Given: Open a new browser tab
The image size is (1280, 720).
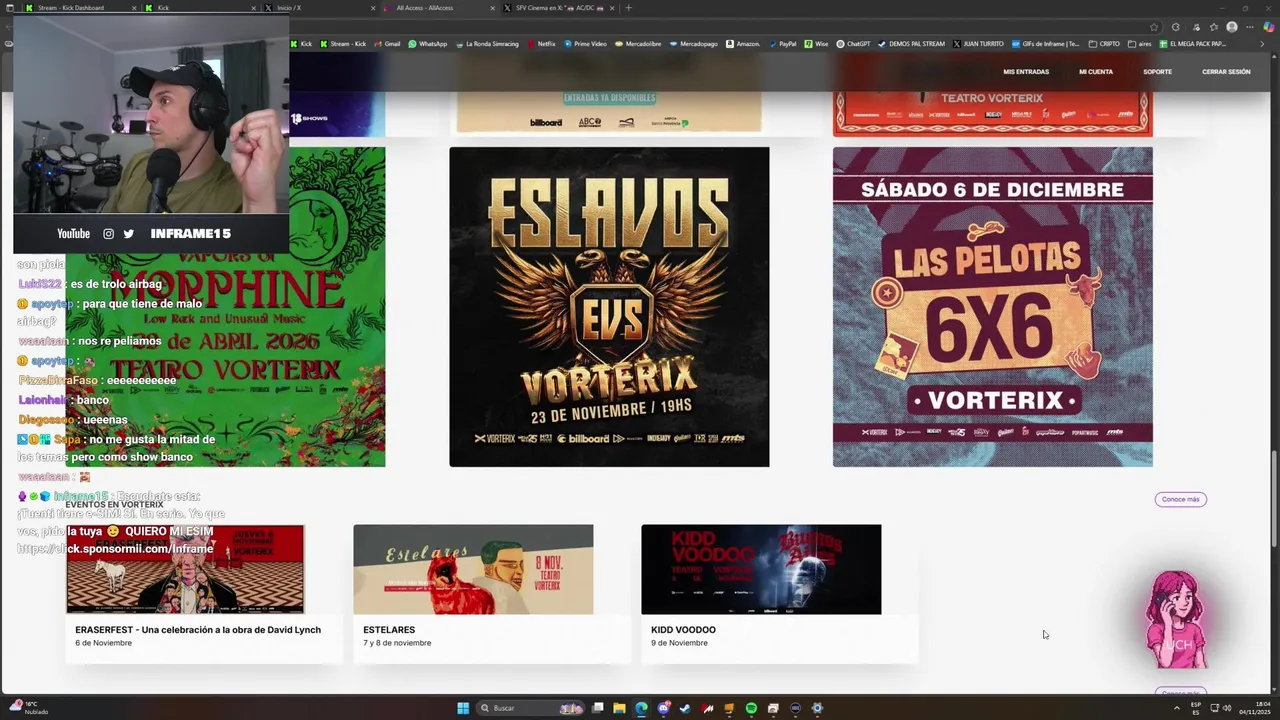Looking at the screenshot, I should click(x=628, y=8).
